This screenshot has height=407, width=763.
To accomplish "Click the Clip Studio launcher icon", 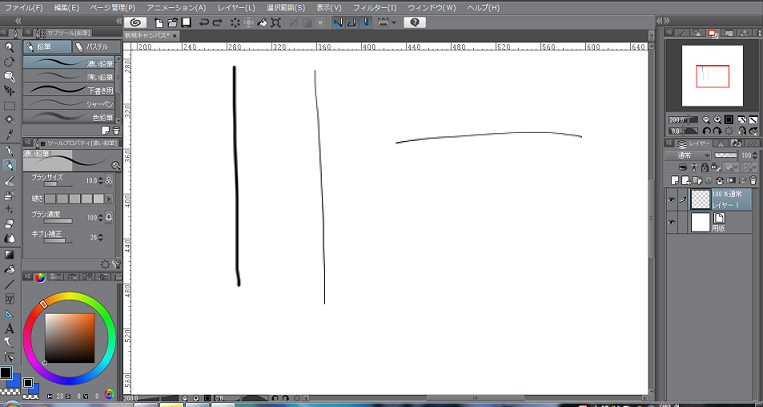I will tap(136, 21).
